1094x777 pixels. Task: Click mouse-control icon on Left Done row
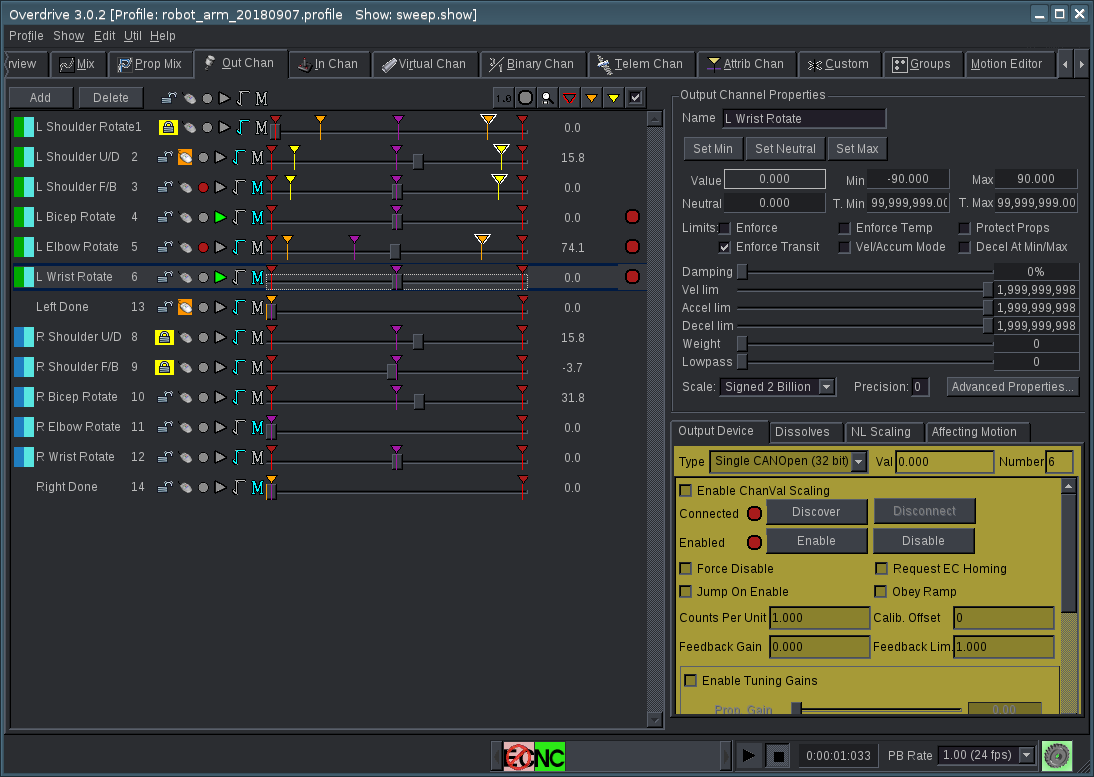pos(185,308)
